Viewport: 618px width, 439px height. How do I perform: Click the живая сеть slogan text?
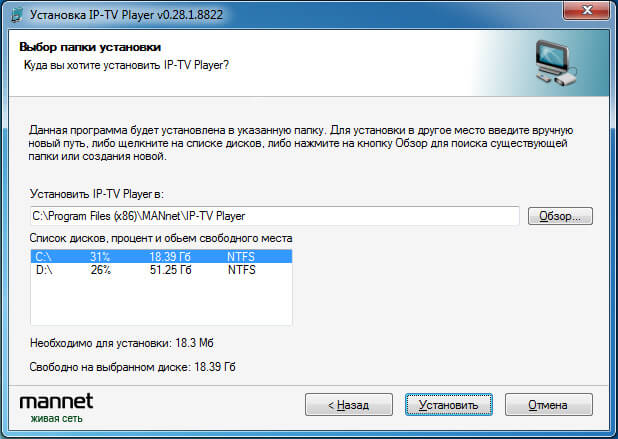56,419
